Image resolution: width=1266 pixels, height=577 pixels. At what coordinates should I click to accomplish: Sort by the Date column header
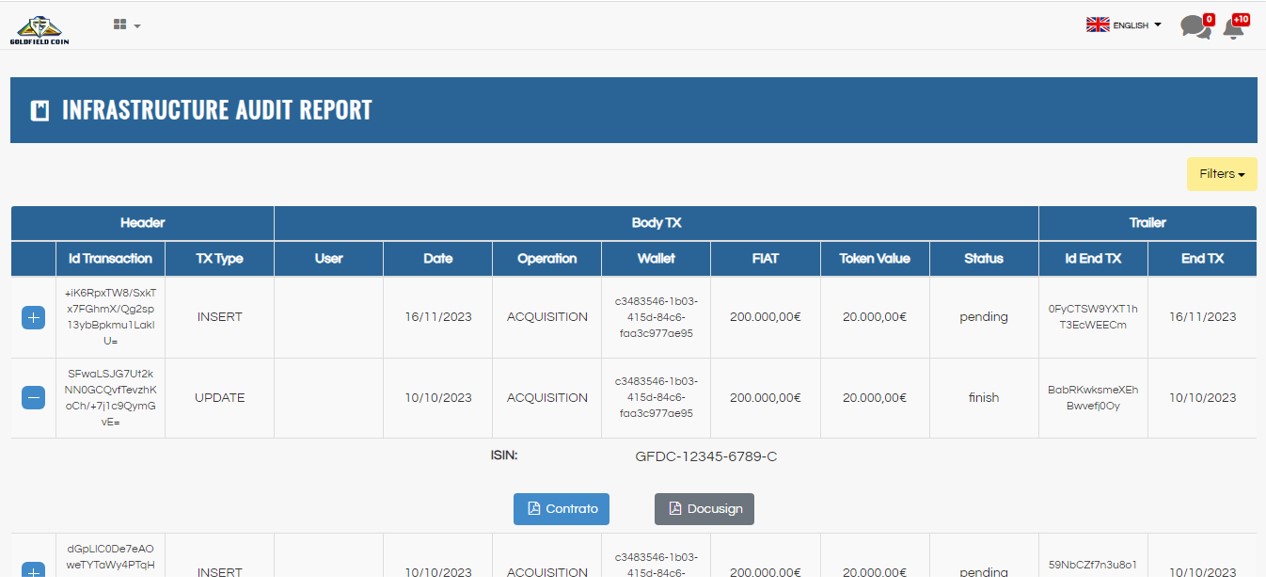pos(438,259)
